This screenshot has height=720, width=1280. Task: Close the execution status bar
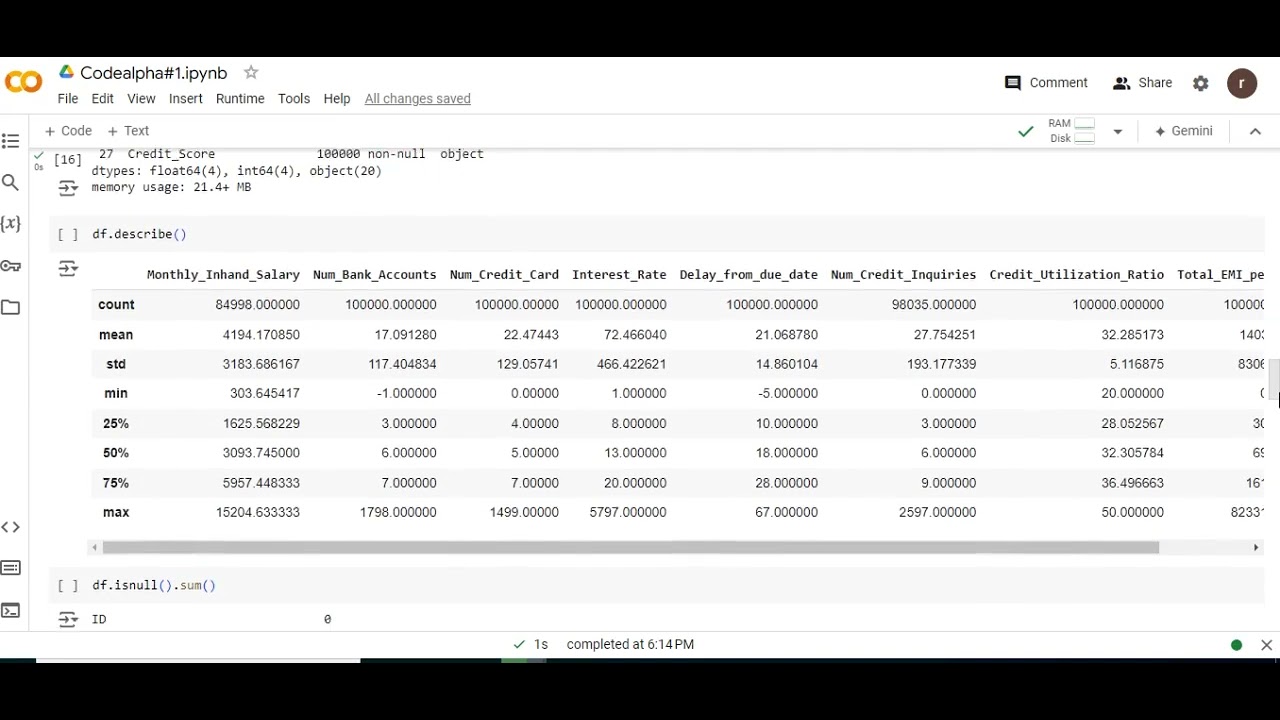coord(1266,645)
